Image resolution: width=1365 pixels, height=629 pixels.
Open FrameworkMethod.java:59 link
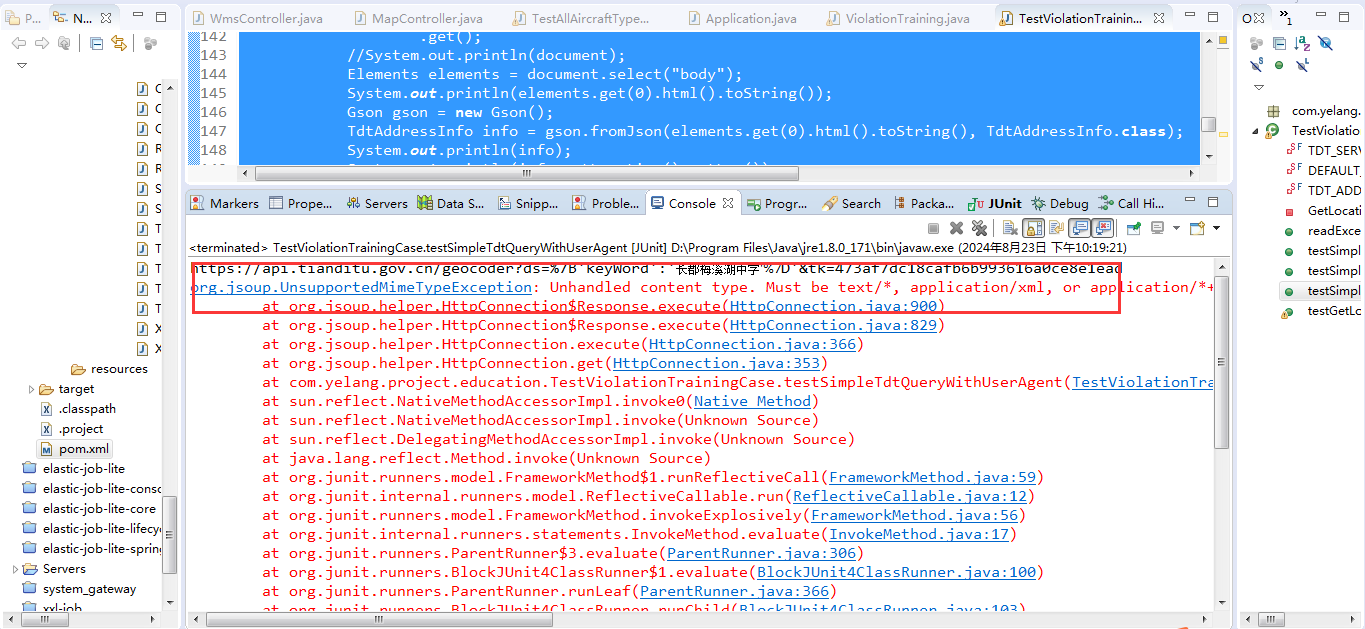point(933,477)
